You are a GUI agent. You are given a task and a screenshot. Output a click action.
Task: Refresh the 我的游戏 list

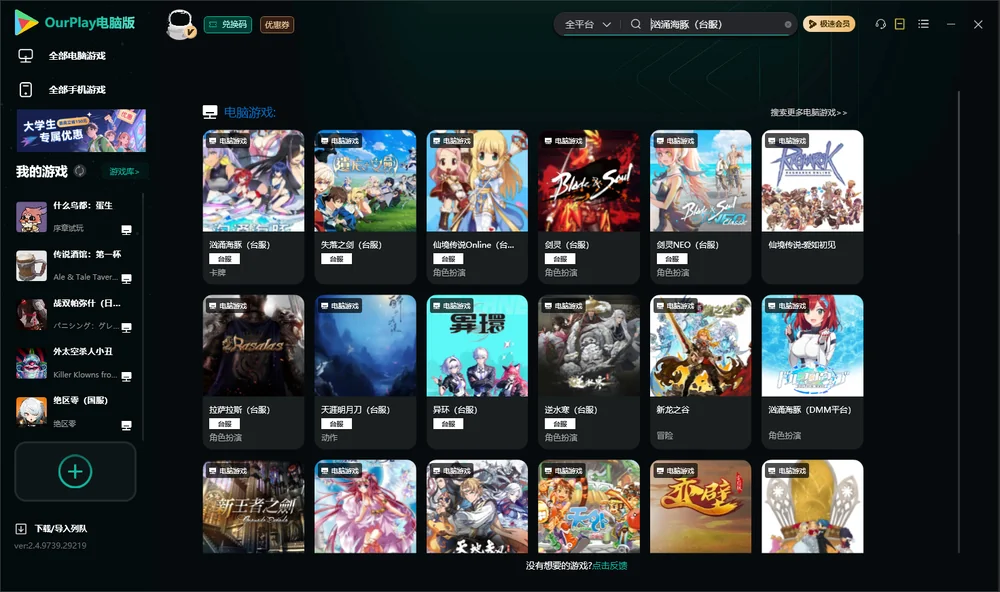[80, 171]
